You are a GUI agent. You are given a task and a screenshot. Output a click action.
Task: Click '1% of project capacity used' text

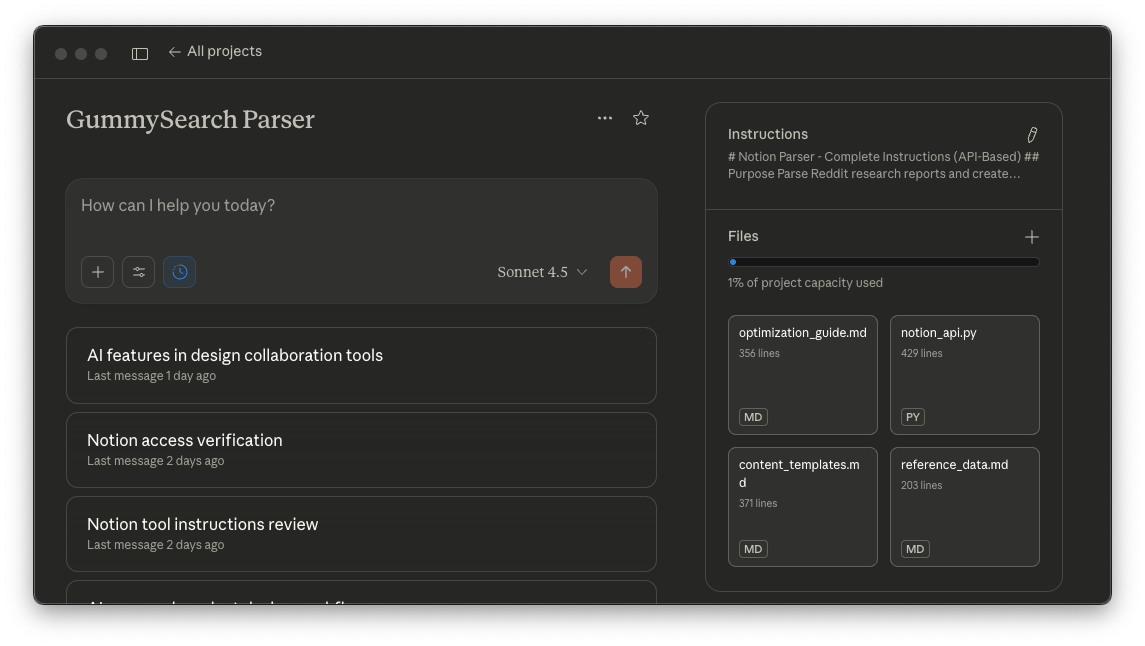pos(805,282)
